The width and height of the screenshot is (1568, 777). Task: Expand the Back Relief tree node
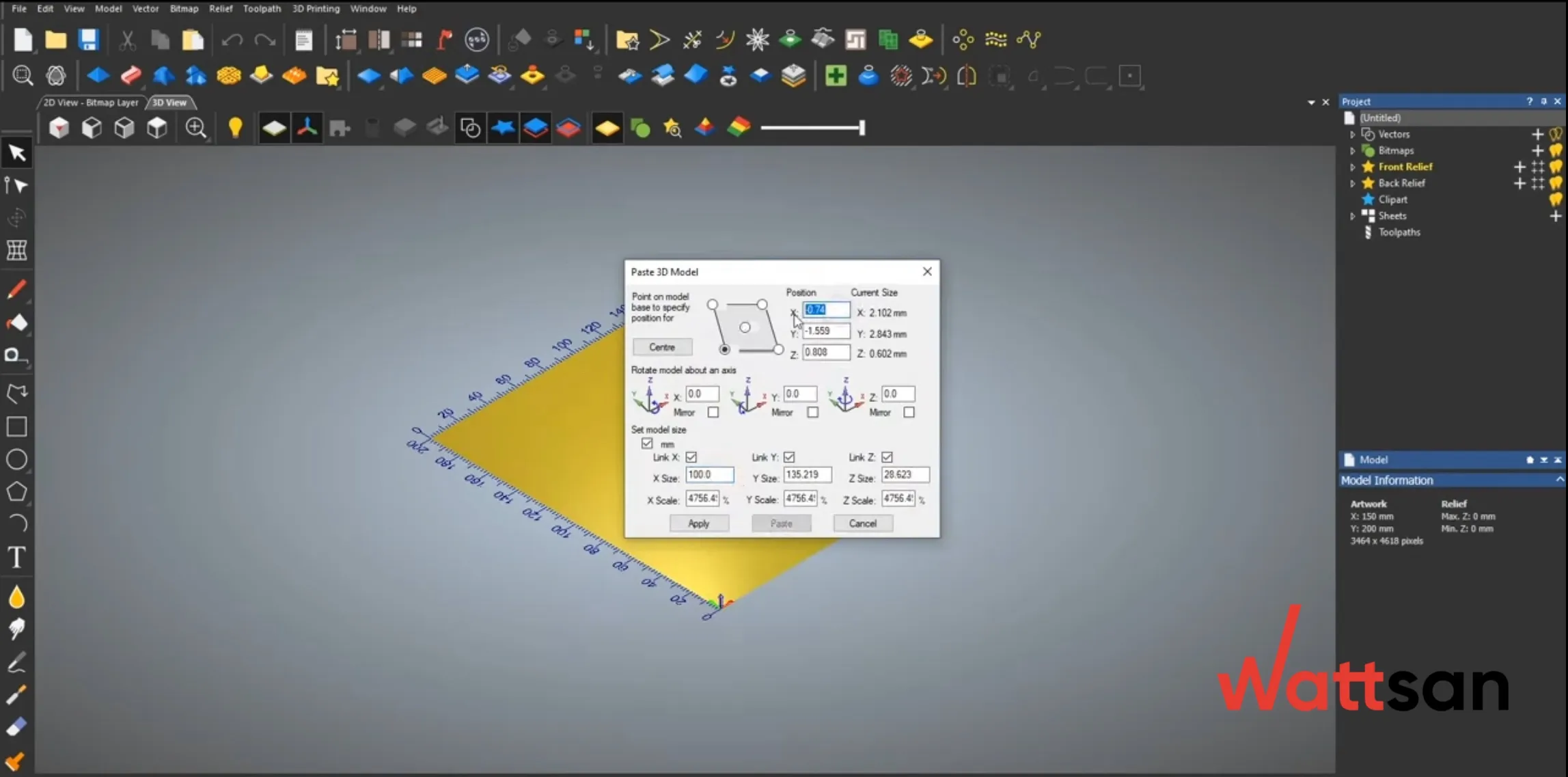1352,183
